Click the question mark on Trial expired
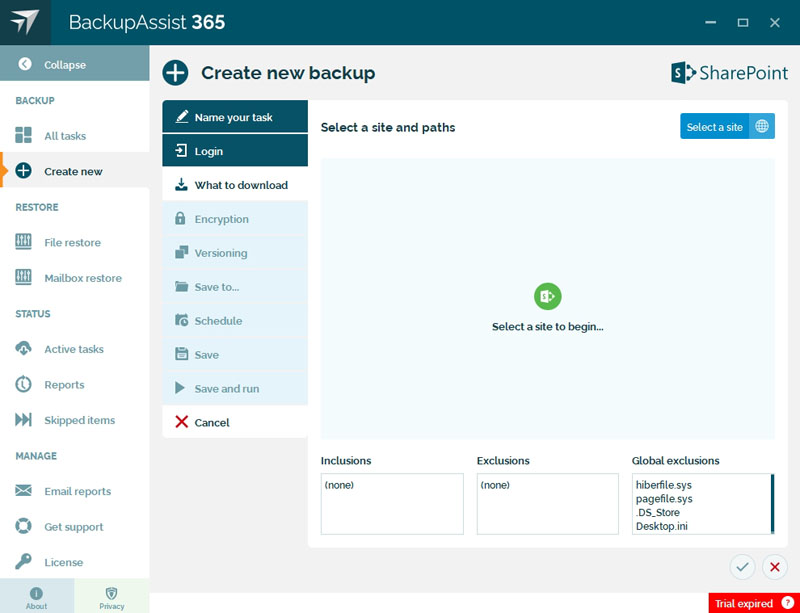Image resolution: width=800 pixels, height=613 pixels. 788,603
